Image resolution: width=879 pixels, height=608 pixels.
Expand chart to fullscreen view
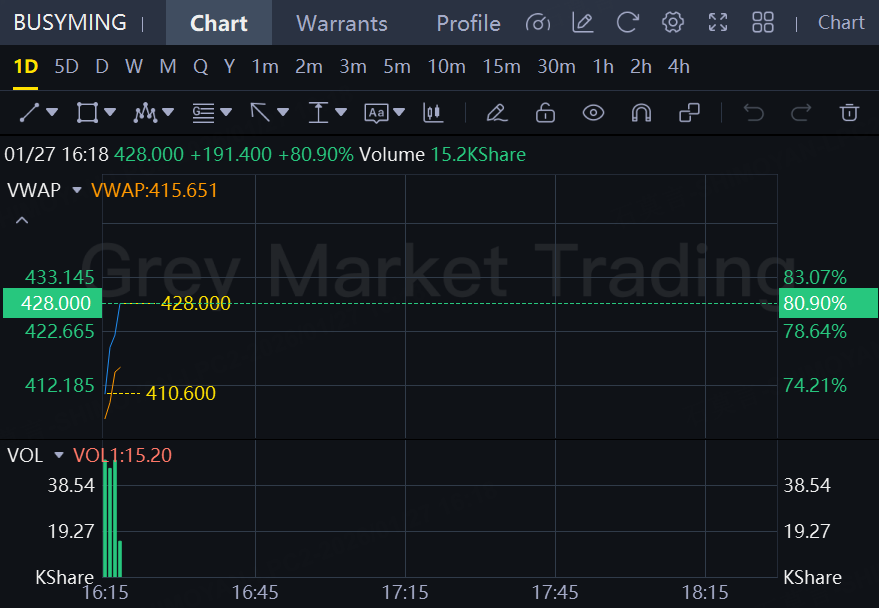coord(717,22)
